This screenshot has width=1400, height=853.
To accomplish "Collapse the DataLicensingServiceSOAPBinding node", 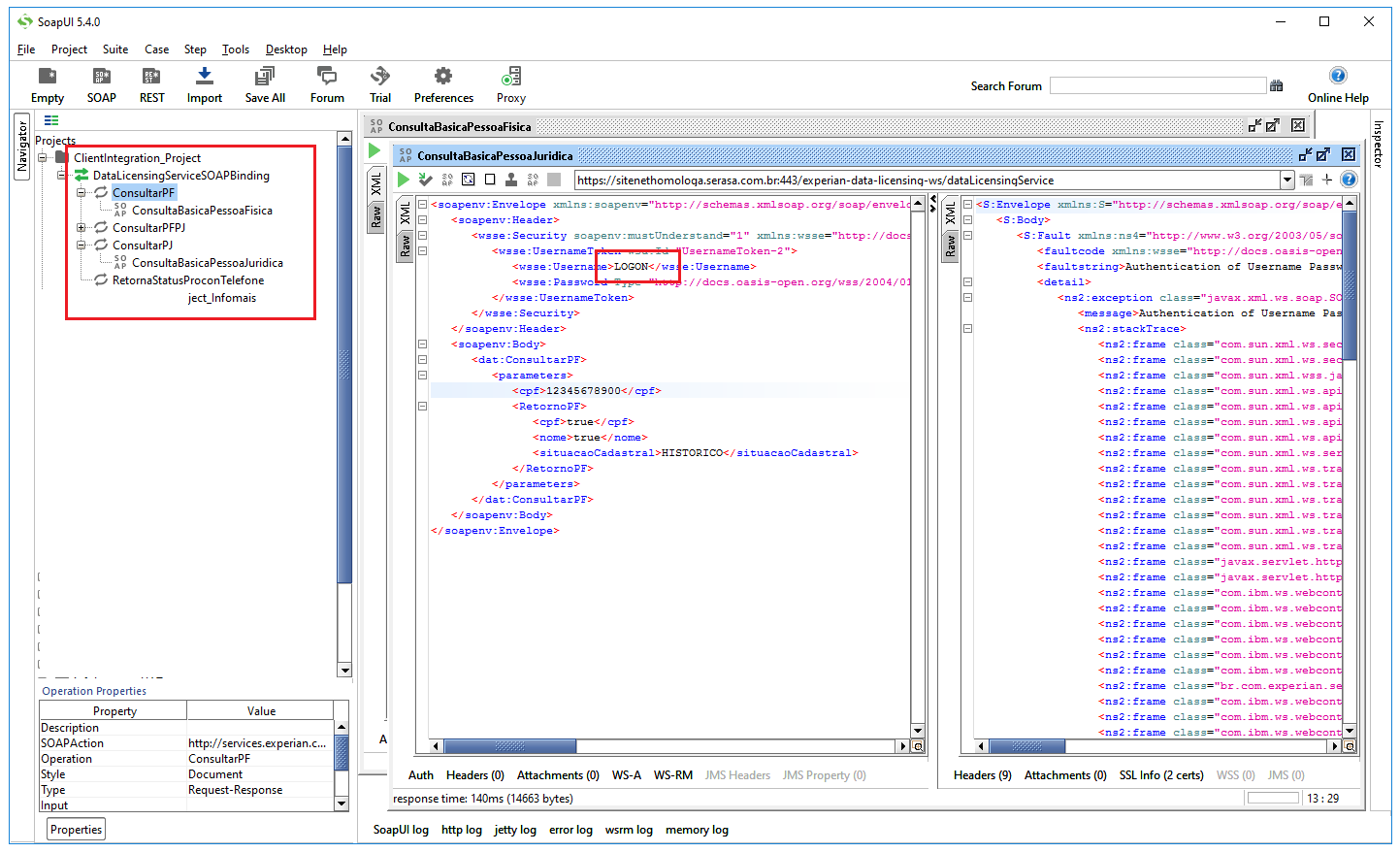I will [61, 175].
